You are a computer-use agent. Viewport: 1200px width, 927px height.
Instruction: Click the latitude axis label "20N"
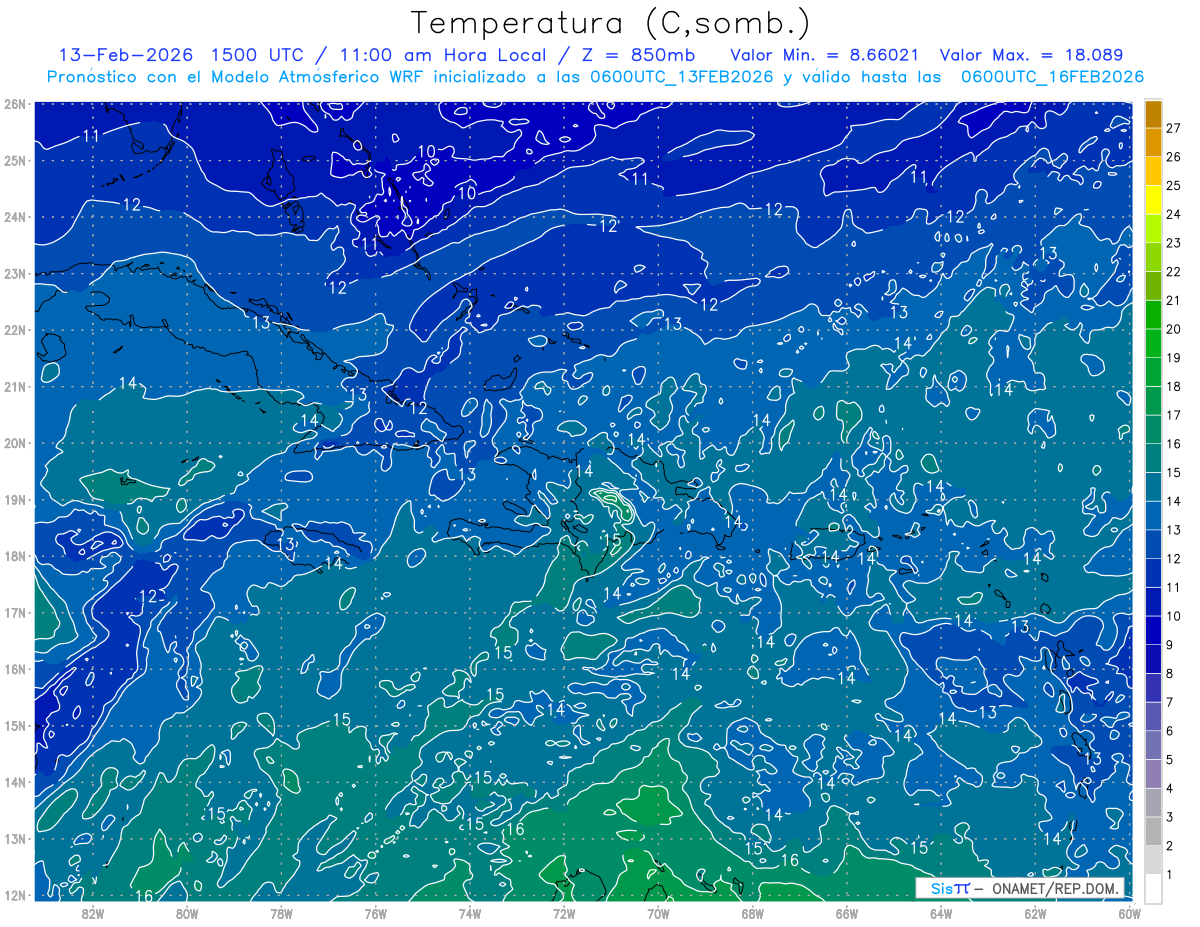pos(14,443)
